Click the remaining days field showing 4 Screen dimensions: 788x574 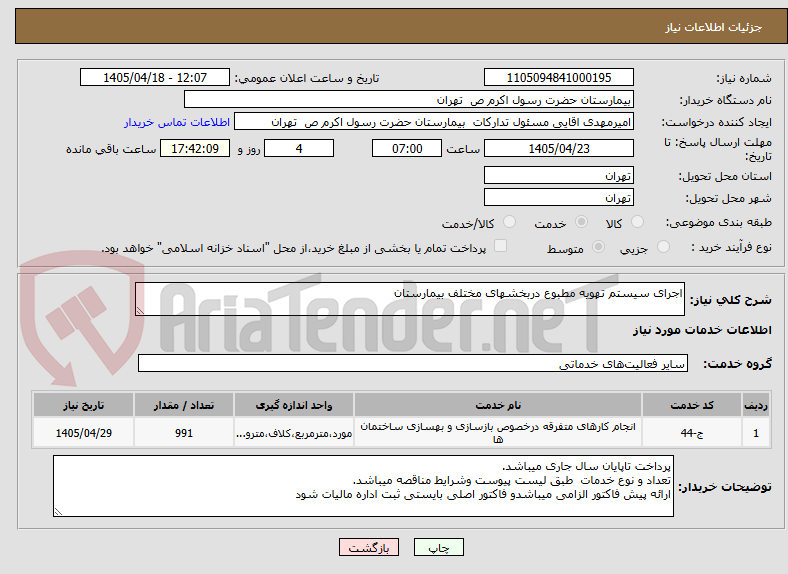tap(299, 148)
